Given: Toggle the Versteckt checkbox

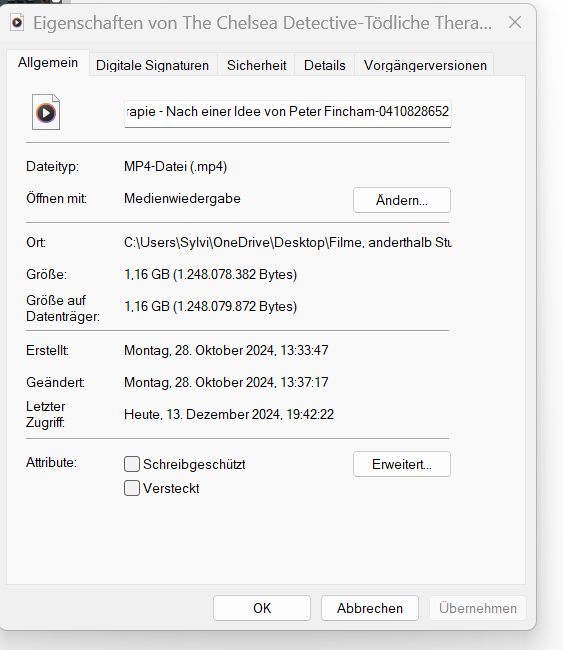Looking at the screenshot, I should (132, 488).
